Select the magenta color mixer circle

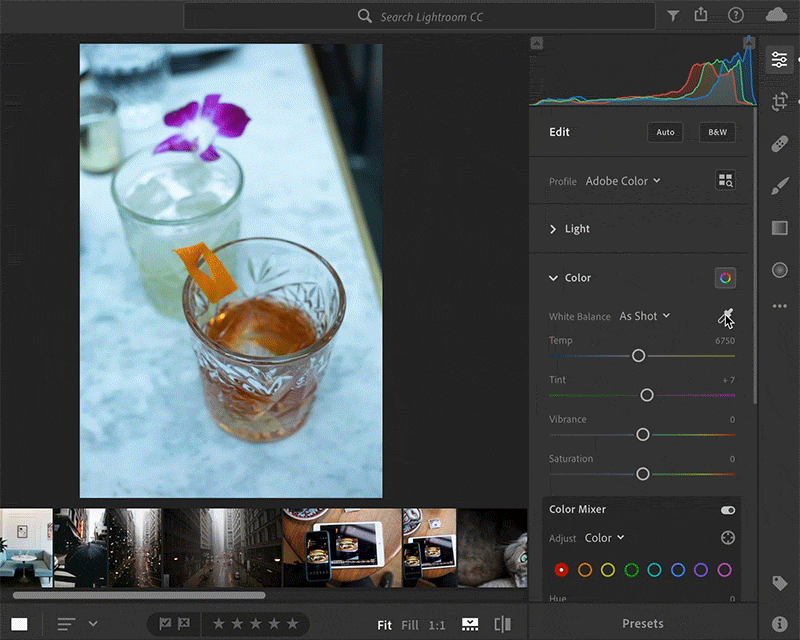(724, 570)
